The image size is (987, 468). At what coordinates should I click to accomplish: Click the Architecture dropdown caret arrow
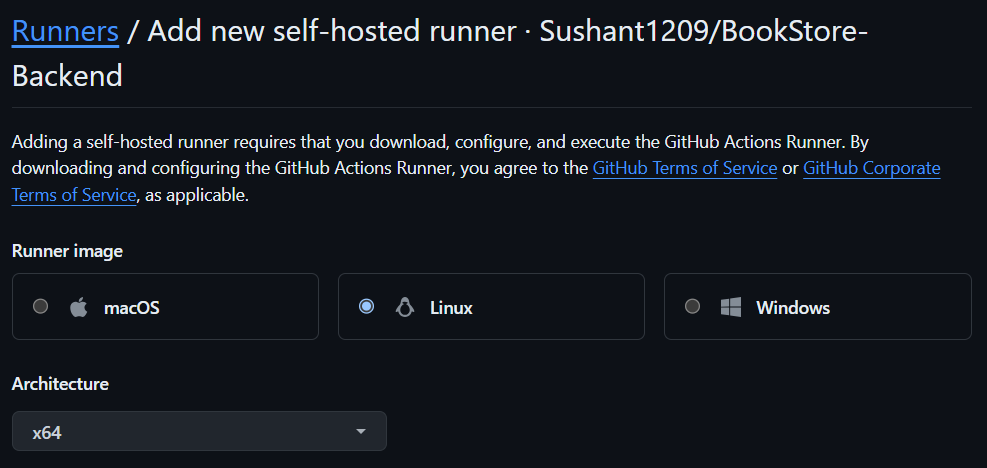(361, 431)
